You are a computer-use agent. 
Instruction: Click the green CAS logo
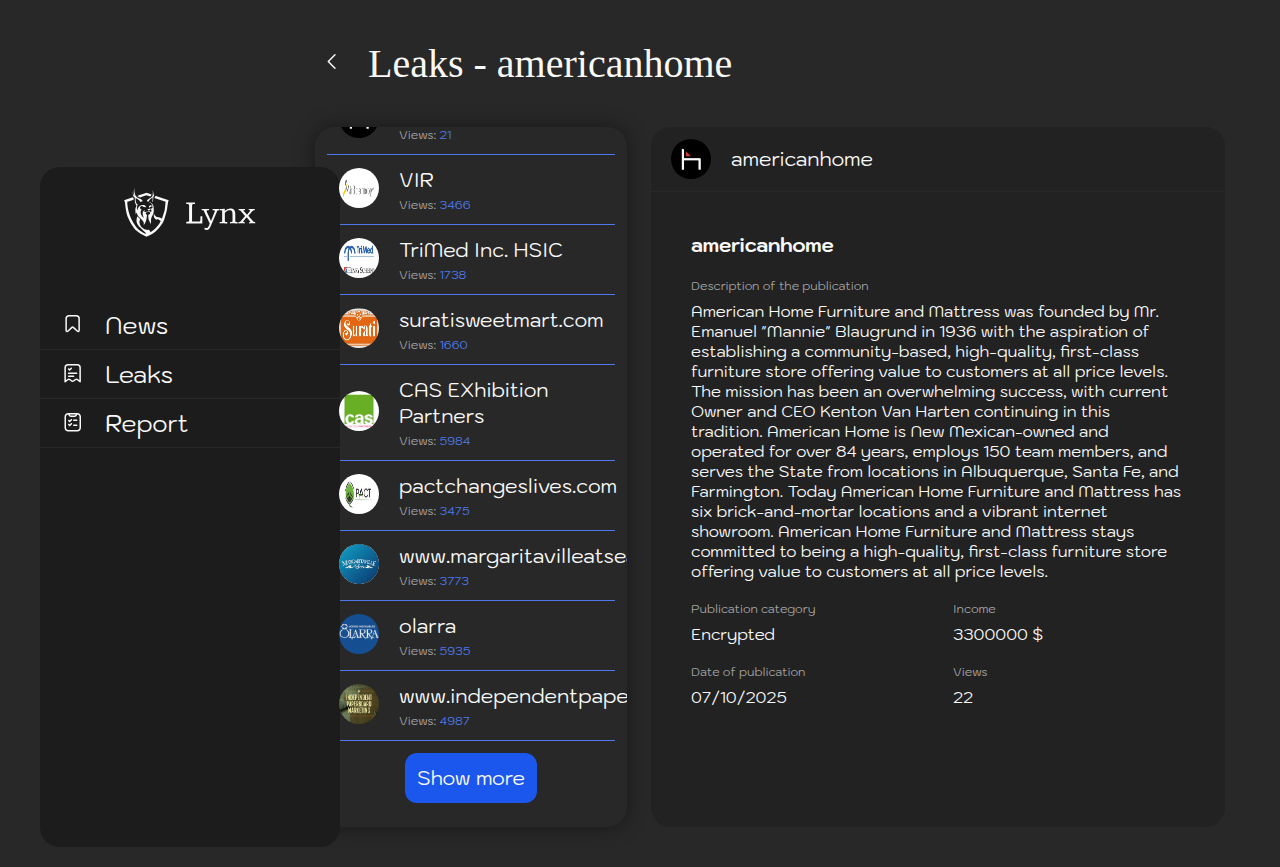pyautogui.click(x=359, y=411)
